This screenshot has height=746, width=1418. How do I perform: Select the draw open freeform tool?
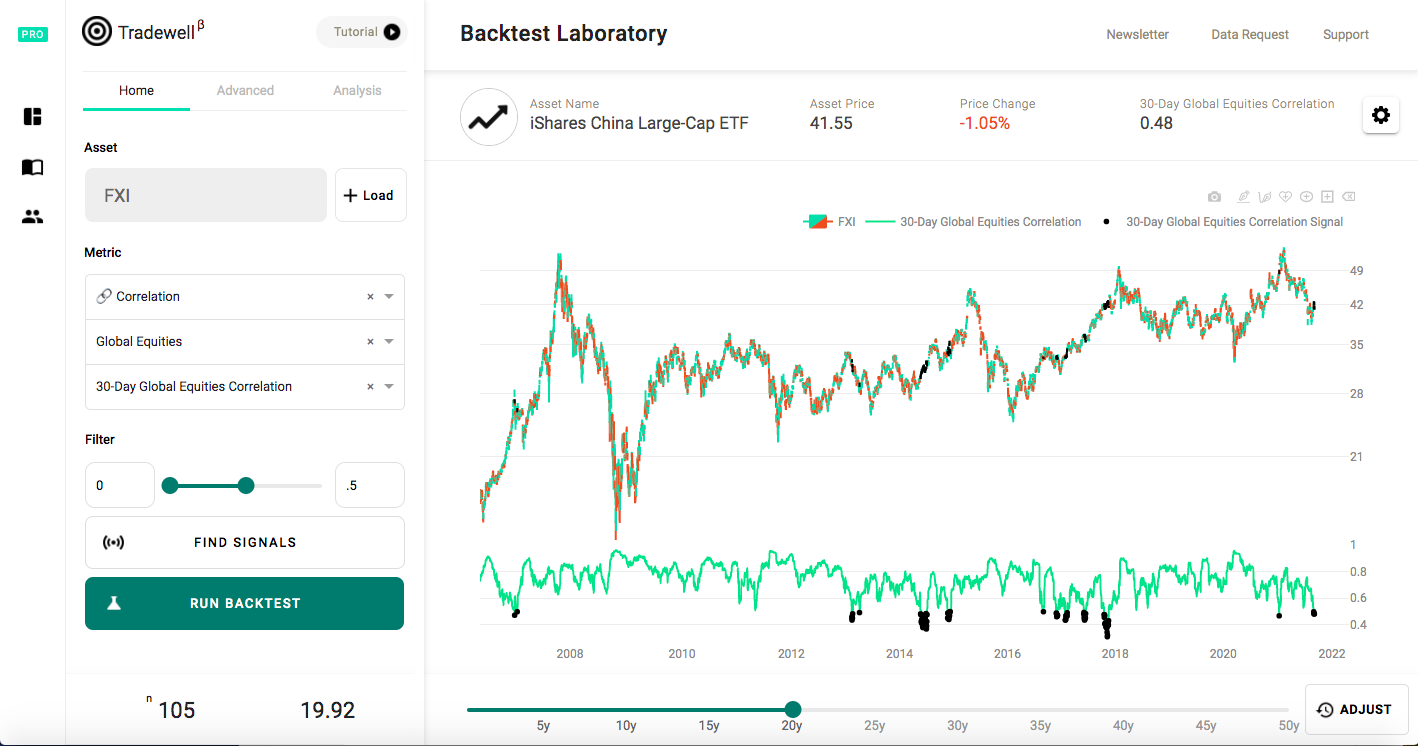(x=1264, y=196)
